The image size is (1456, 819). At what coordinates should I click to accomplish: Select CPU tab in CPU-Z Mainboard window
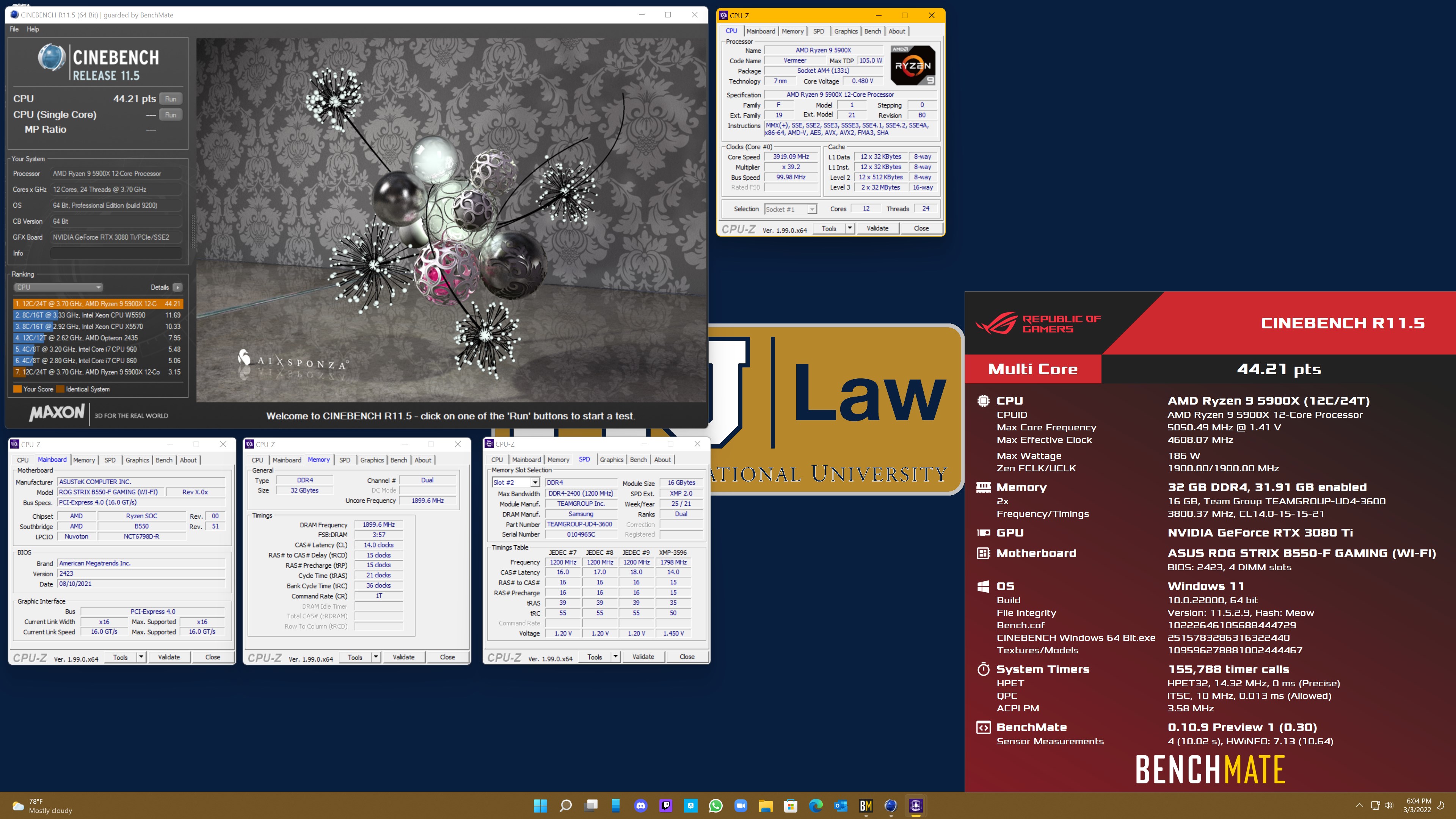tap(23, 460)
